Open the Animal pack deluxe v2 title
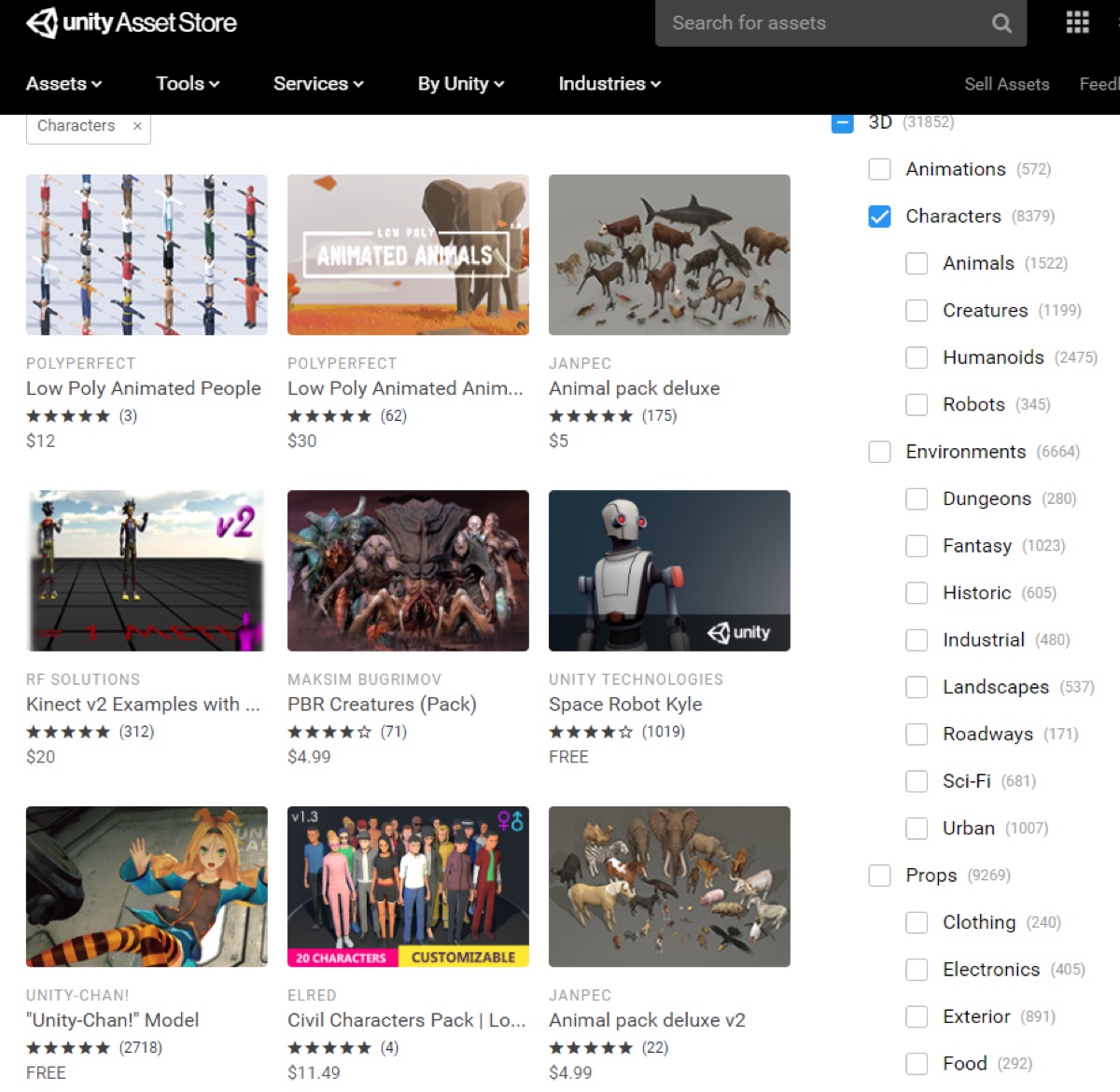Image resolution: width=1120 pixels, height=1092 pixels. click(647, 1020)
